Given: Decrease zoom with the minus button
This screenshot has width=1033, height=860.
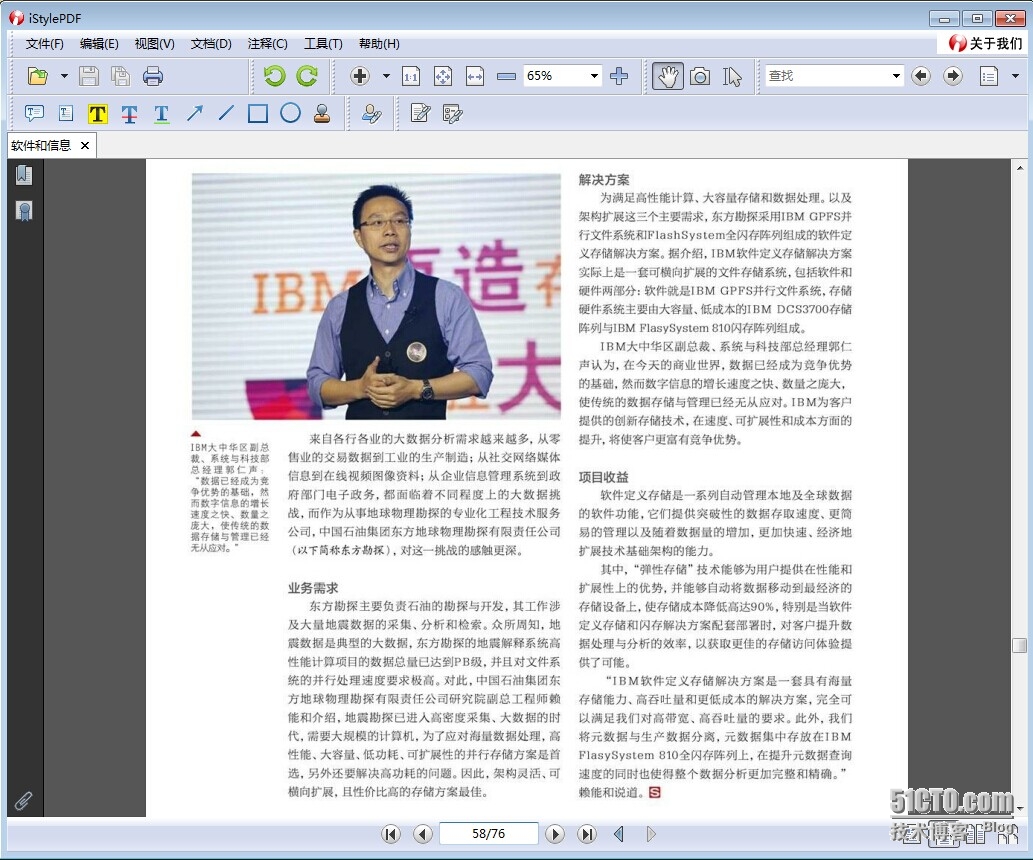Looking at the screenshot, I should (x=506, y=76).
